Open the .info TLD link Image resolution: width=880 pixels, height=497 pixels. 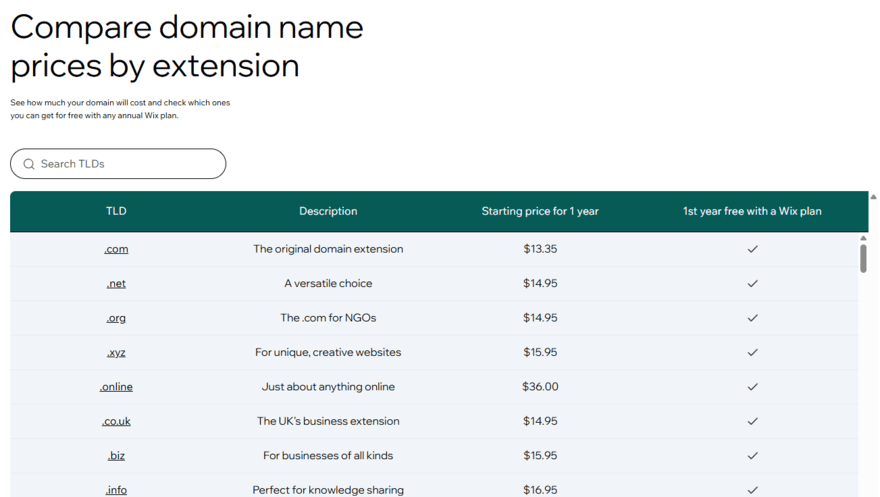pos(116,490)
